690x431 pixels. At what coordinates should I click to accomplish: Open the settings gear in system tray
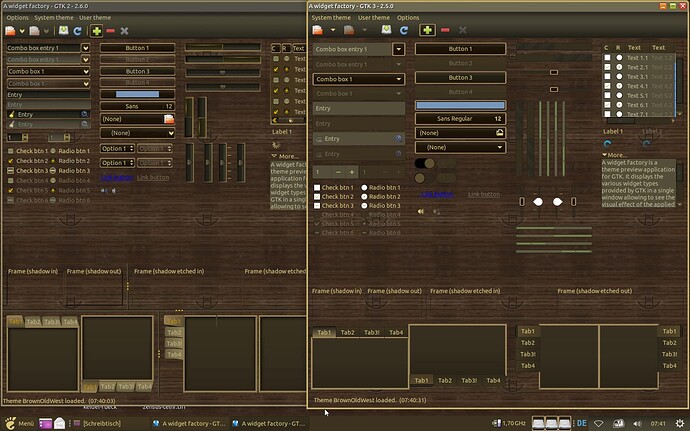[679, 424]
